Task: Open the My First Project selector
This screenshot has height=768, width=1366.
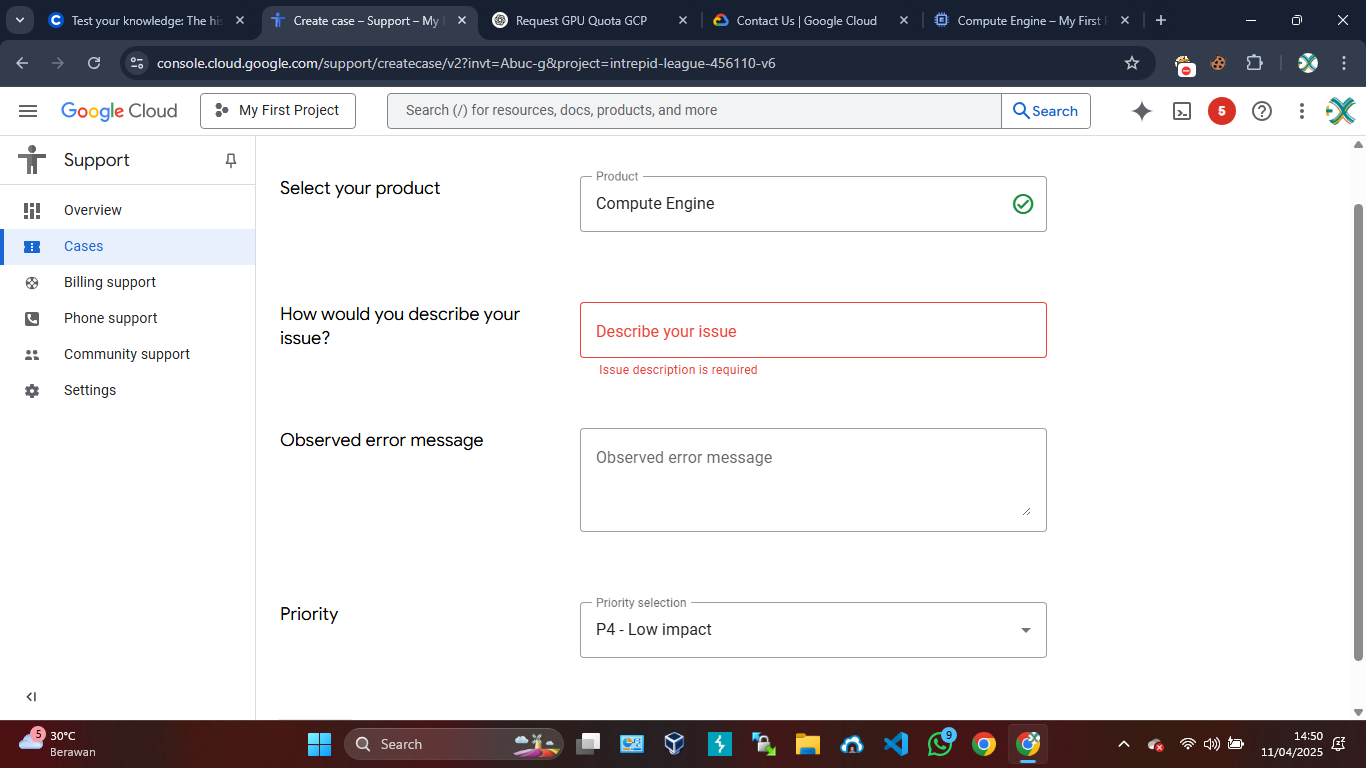Action: 278,111
